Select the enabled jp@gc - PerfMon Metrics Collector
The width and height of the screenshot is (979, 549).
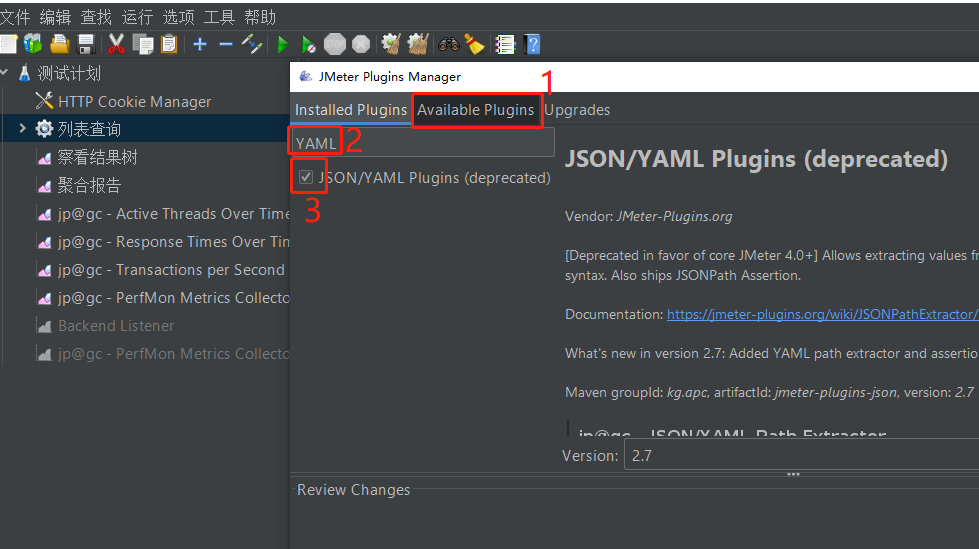tap(174, 298)
